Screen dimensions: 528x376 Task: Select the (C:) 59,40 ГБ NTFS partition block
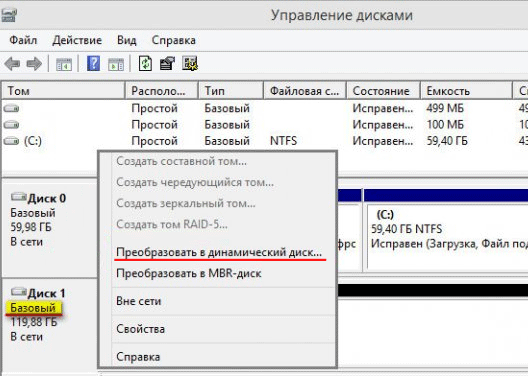(x=447, y=236)
